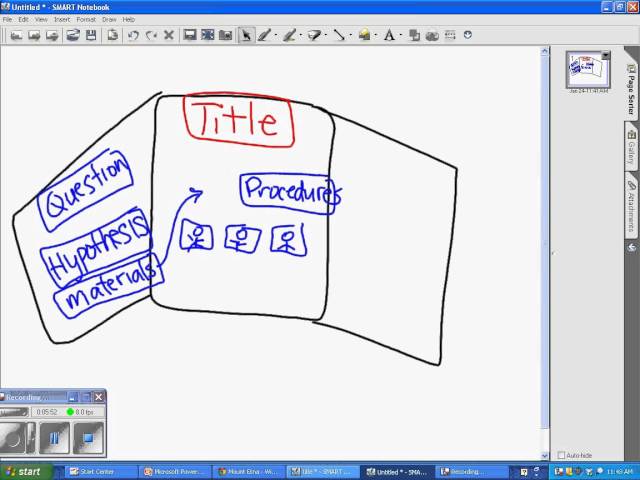Switch to full screen view
Screen dimensions: 640x480
click(207, 36)
